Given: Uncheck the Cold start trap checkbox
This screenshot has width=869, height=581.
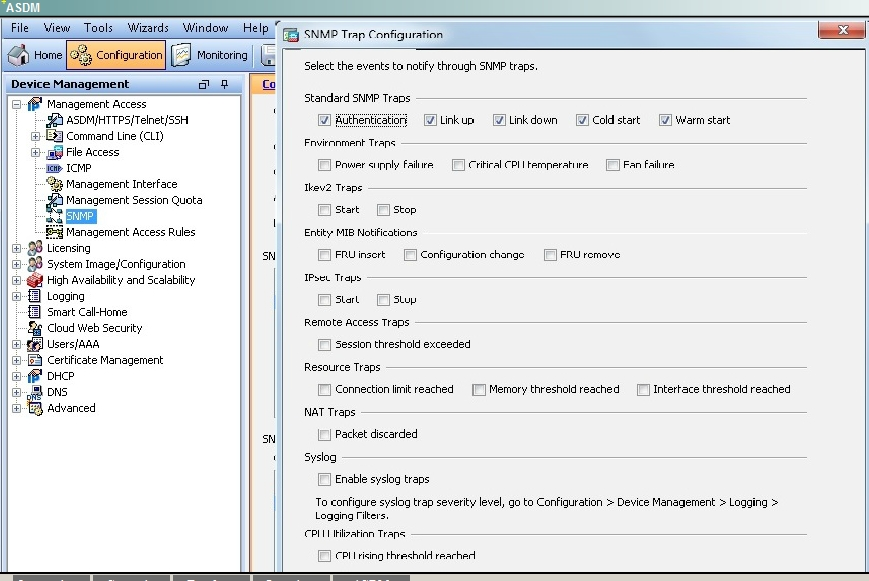Looking at the screenshot, I should (582, 120).
